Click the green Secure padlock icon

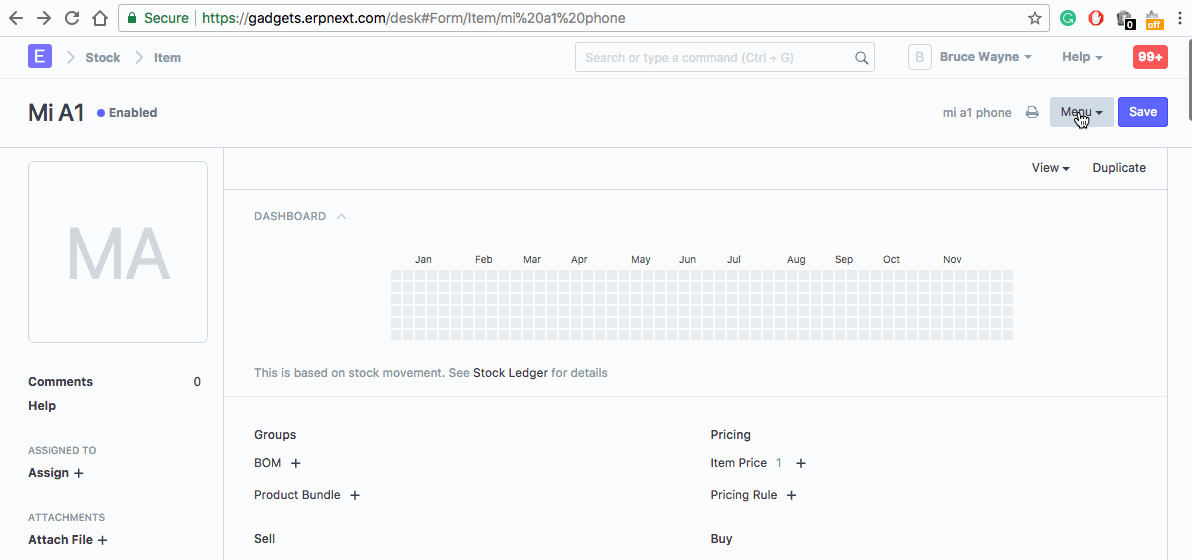[132, 18]
